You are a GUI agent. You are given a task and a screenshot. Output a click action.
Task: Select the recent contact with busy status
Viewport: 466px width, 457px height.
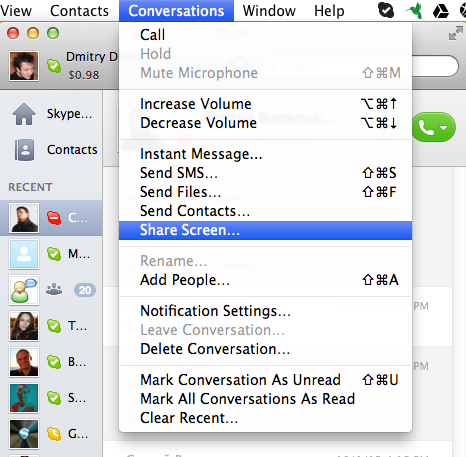[x=51, y=218]
